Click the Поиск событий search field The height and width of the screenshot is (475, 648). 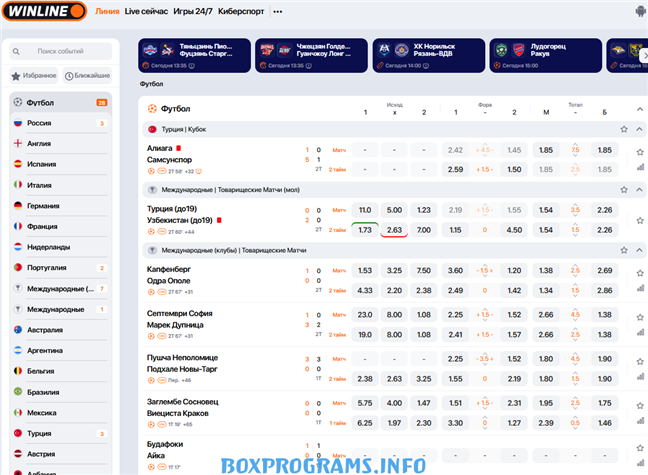60,51
